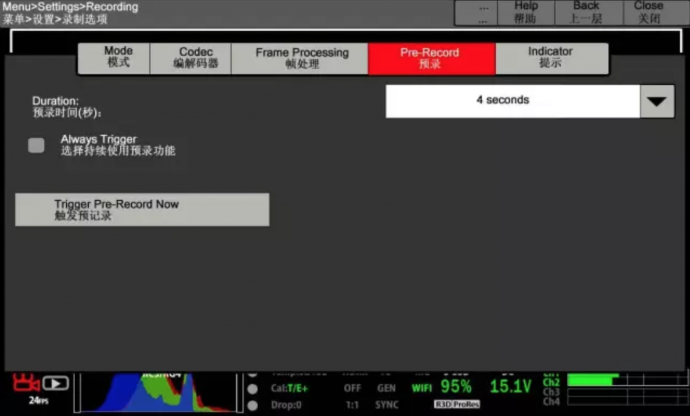Click the R3D/ProRes codec indicator
The height and width of the screenshot is (416, 690).
457,404
